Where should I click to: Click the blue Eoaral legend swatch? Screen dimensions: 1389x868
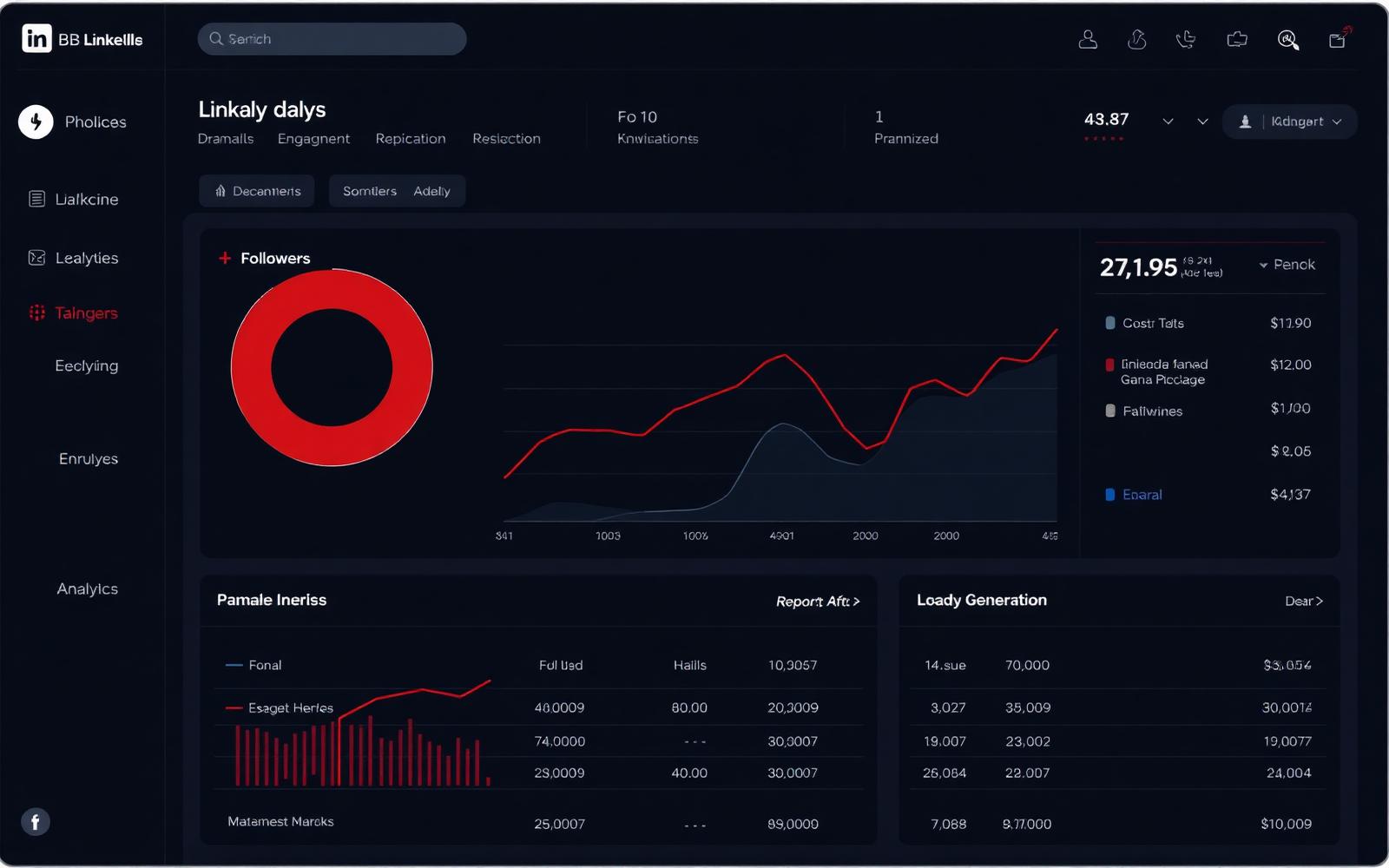[x=1109, y=495]
